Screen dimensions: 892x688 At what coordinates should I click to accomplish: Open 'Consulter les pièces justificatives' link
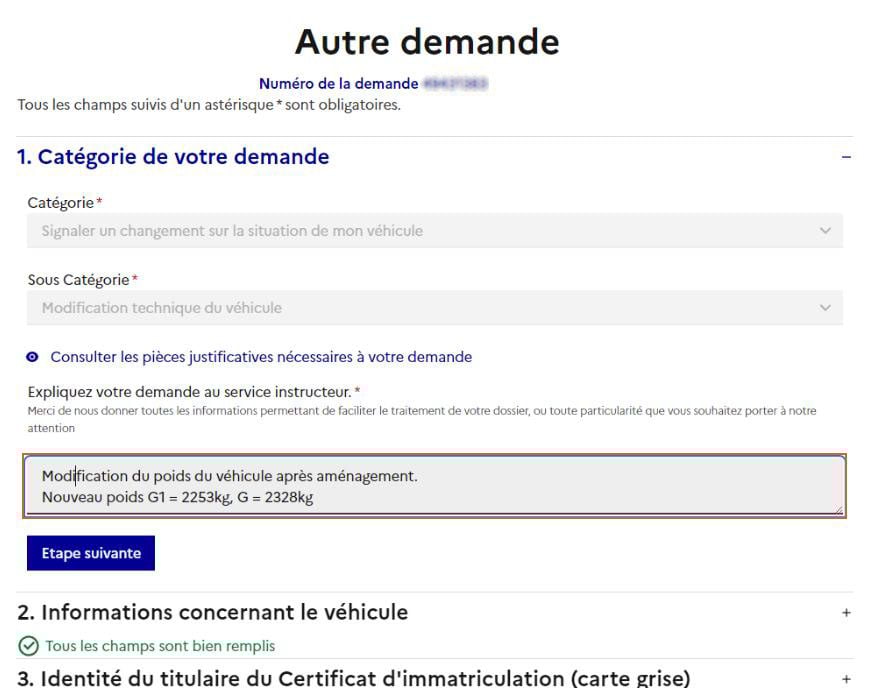261,357
